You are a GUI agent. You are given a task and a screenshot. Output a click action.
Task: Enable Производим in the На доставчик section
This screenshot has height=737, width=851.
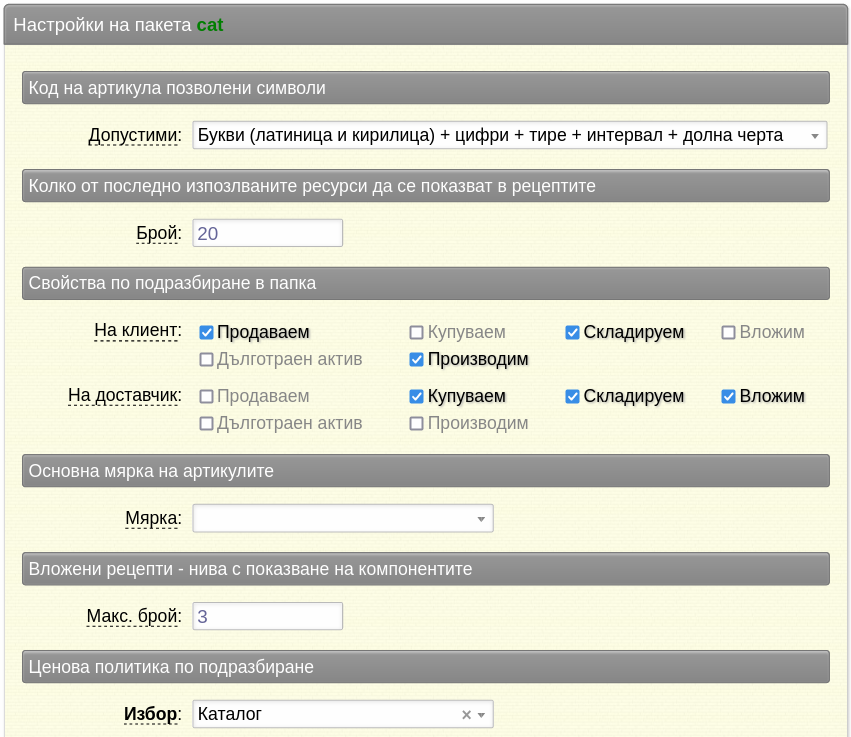pyautogui.click(x=416, y=423)
